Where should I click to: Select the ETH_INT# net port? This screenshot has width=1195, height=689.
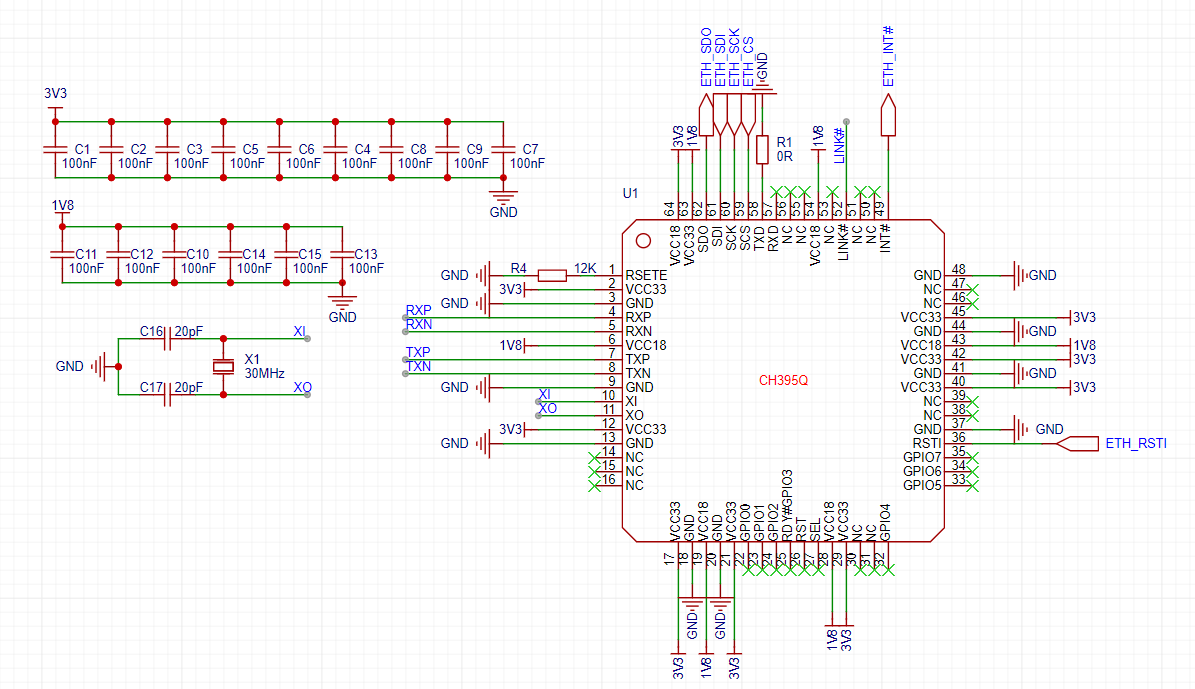coord(888,115)
